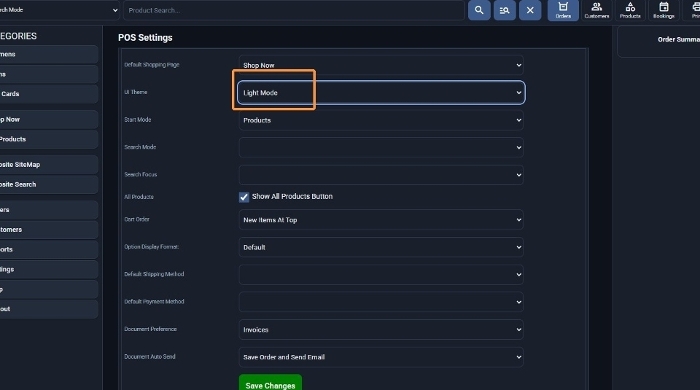Screen dimensions: 700x390
Task: Open the UI Theme Light Mode dropdown
Action: coord(381,92)
